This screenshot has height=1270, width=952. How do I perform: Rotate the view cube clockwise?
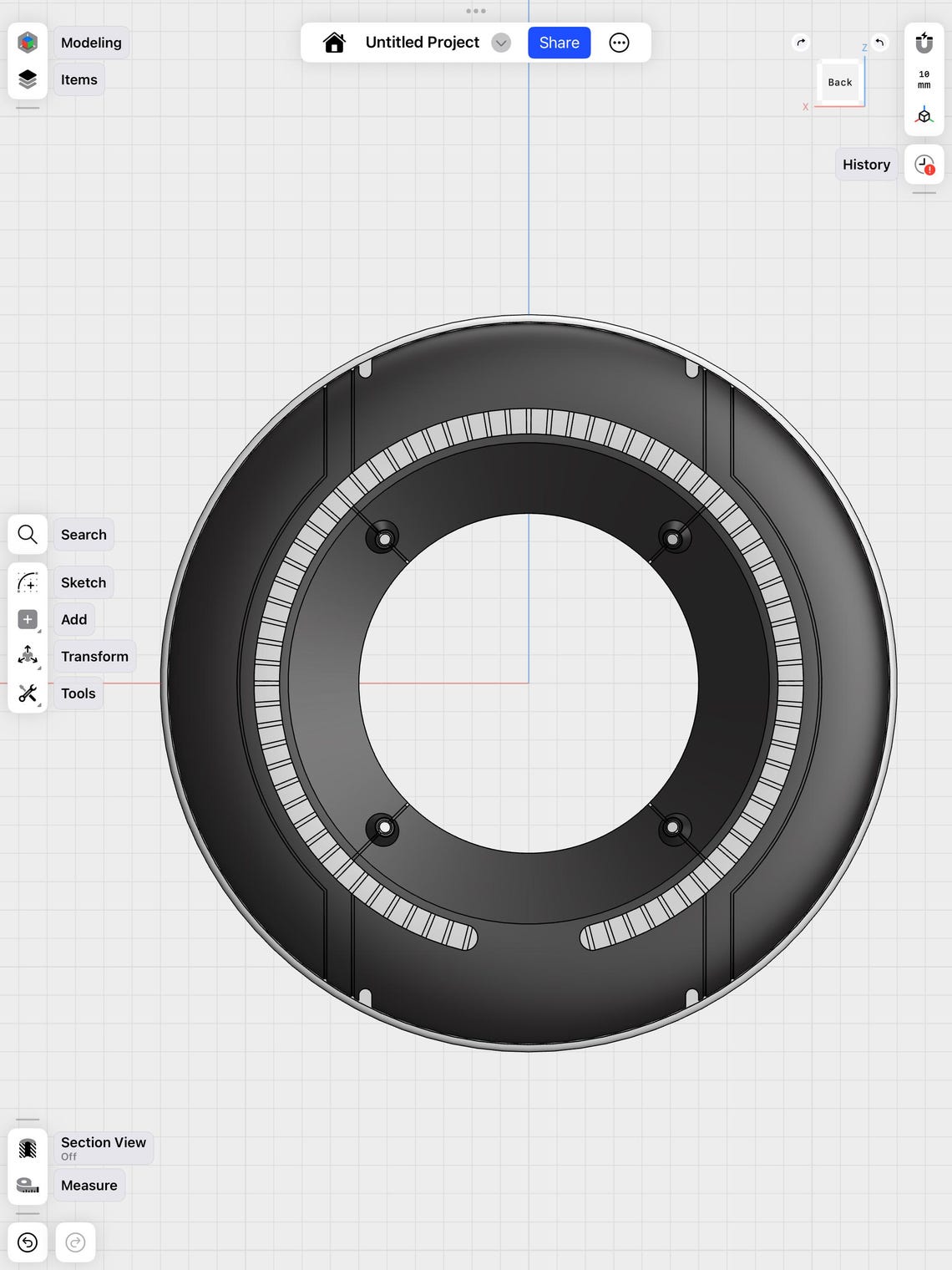coord(801,43)
